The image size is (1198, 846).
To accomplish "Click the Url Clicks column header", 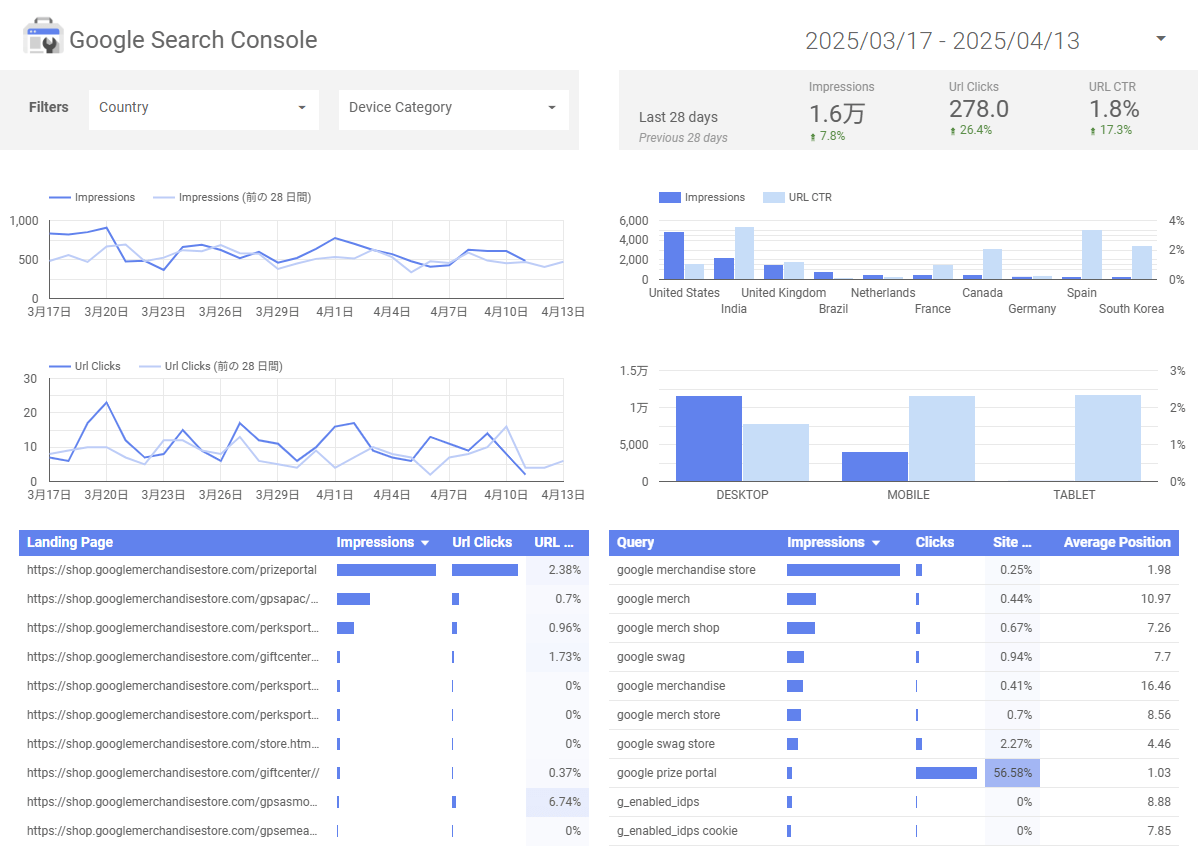I will click(x=482, y=543).
